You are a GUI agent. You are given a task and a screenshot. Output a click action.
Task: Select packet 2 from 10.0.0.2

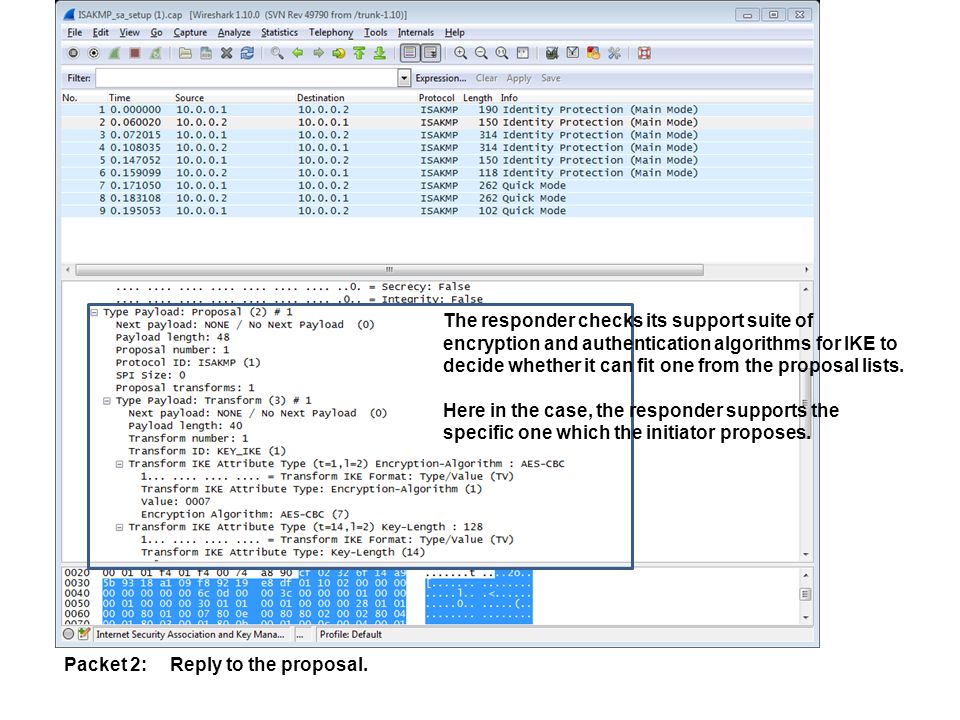[x=437, y=122]
